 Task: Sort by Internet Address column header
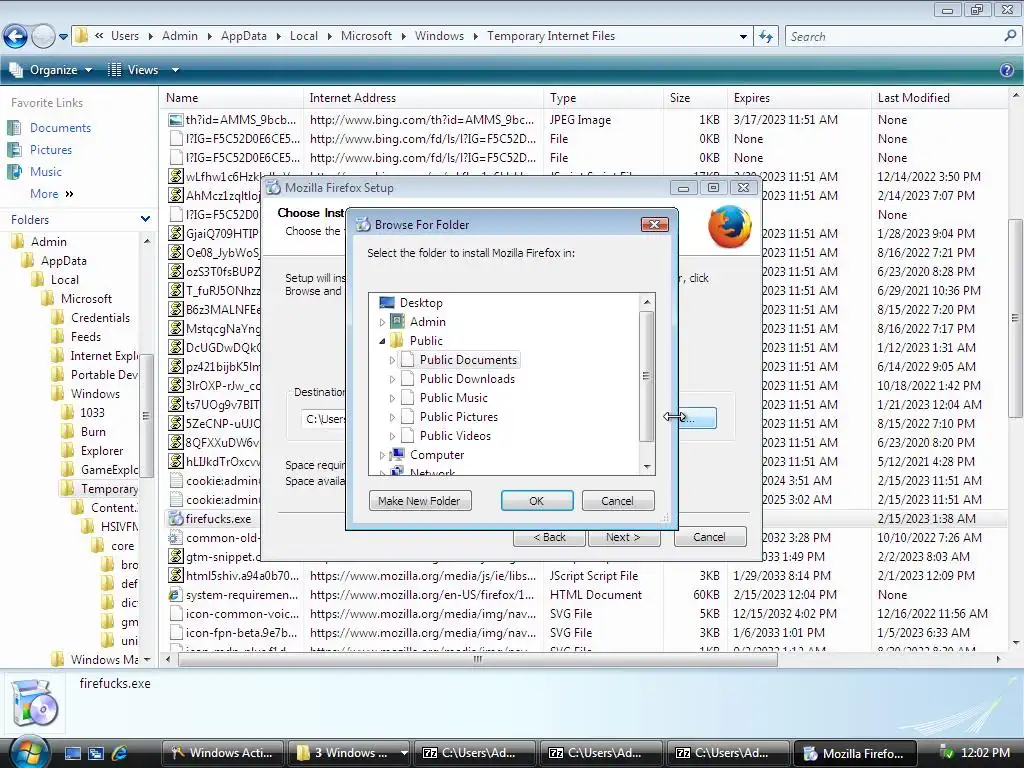coord(423,98)
